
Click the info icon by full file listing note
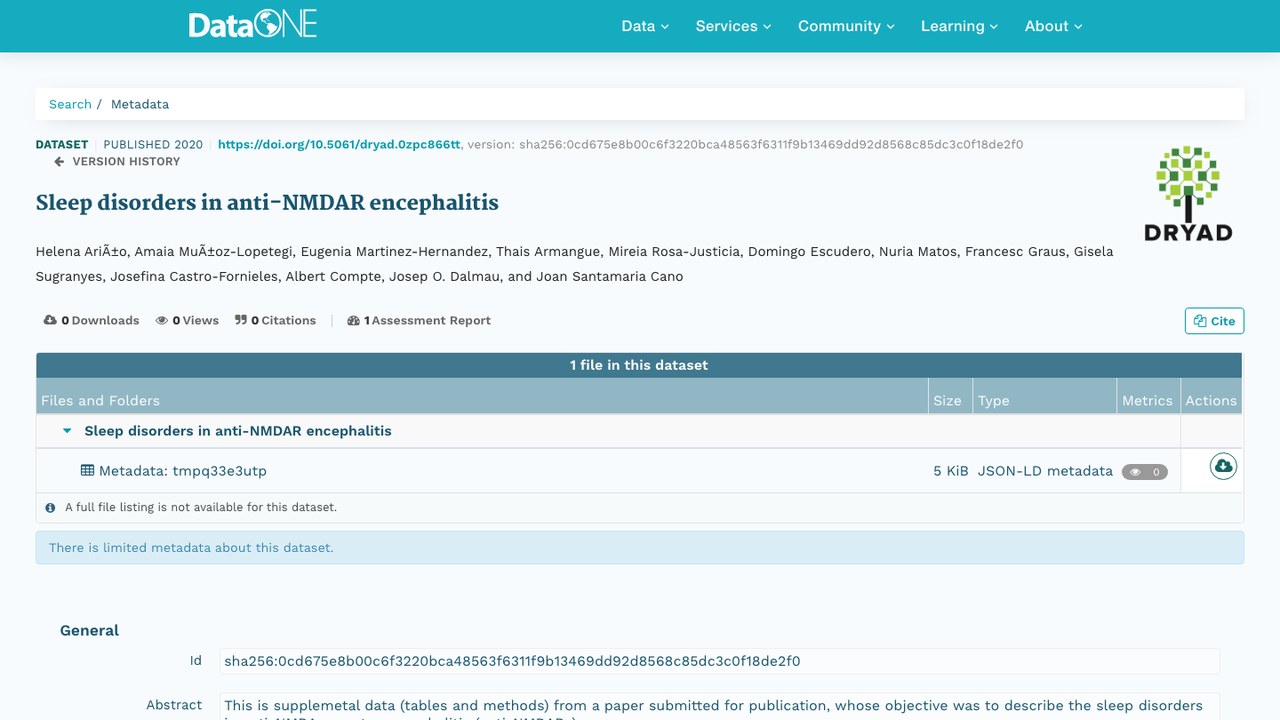point(50,507)
